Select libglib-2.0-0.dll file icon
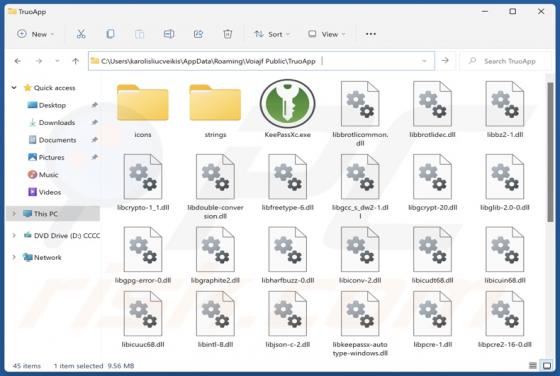Screen dimensions: 560x376 pyautogui.click(x=505, y=176)
